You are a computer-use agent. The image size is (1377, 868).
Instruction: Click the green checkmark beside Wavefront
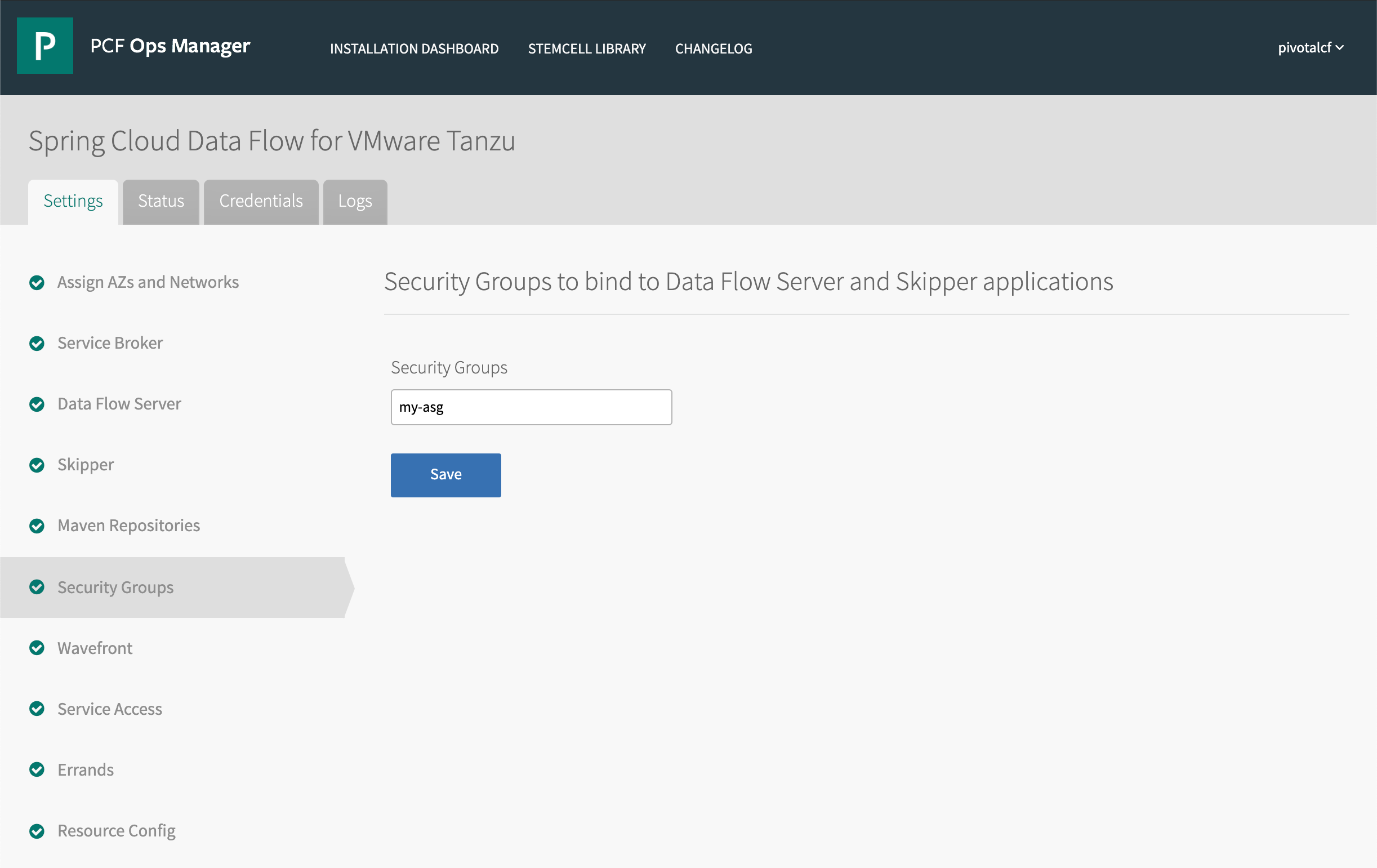[37, 648]
